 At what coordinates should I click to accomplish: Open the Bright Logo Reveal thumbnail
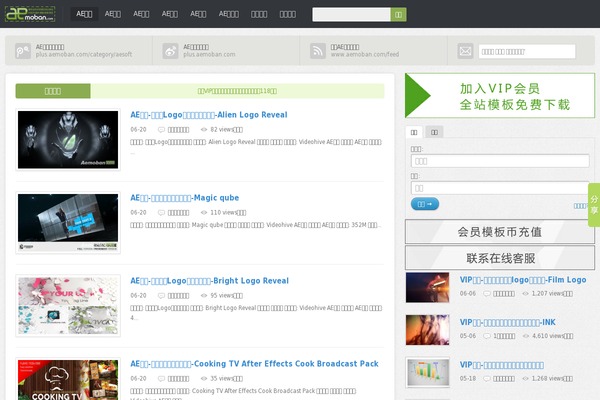tap(68, 306)
